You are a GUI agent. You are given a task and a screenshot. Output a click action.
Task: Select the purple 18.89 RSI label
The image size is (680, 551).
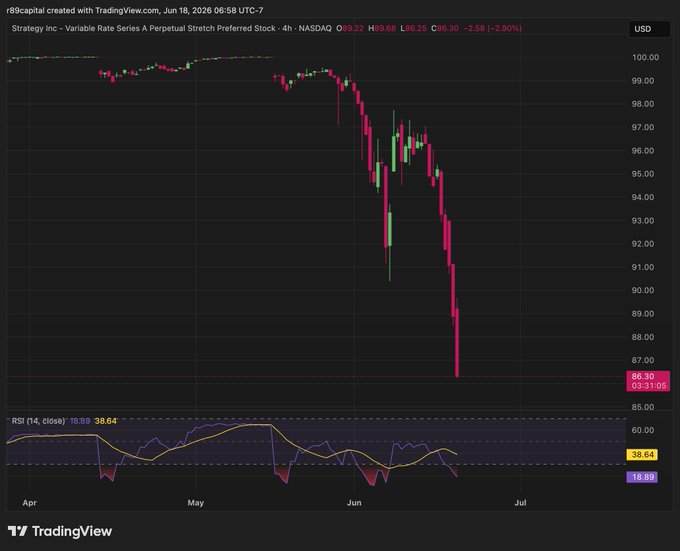[x=642, y=477]
